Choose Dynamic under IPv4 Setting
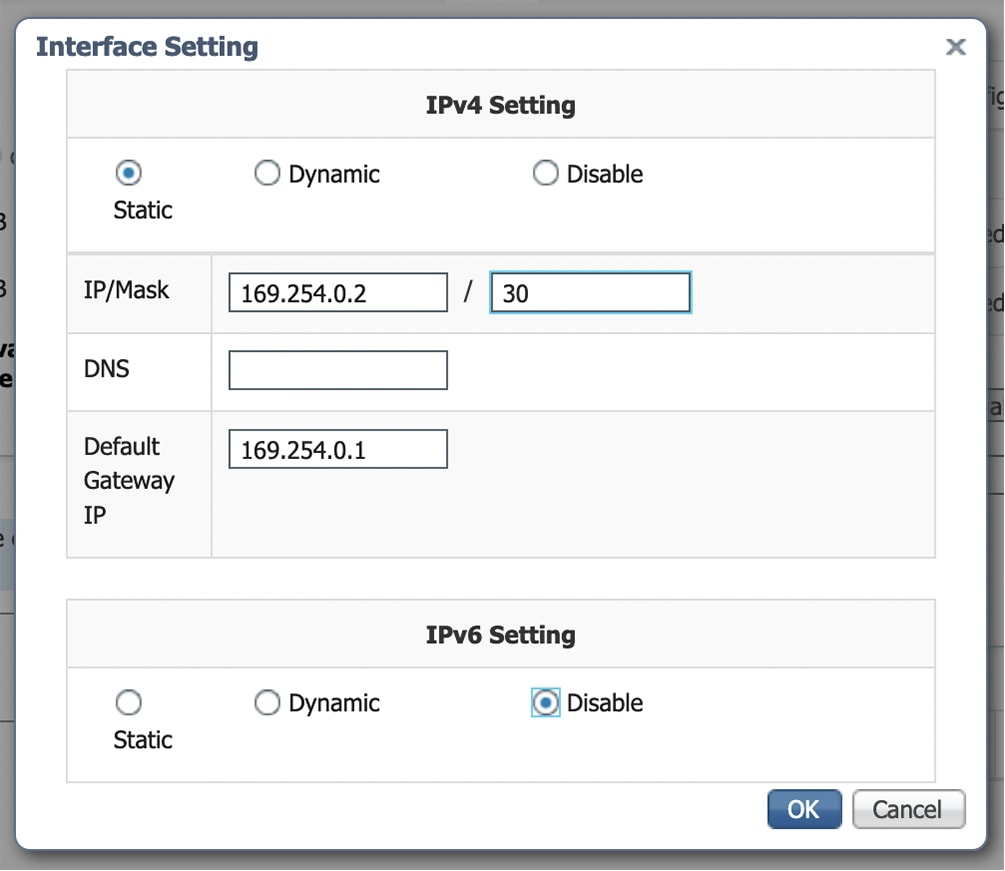The image size is (1005, 871). [267, 174]
